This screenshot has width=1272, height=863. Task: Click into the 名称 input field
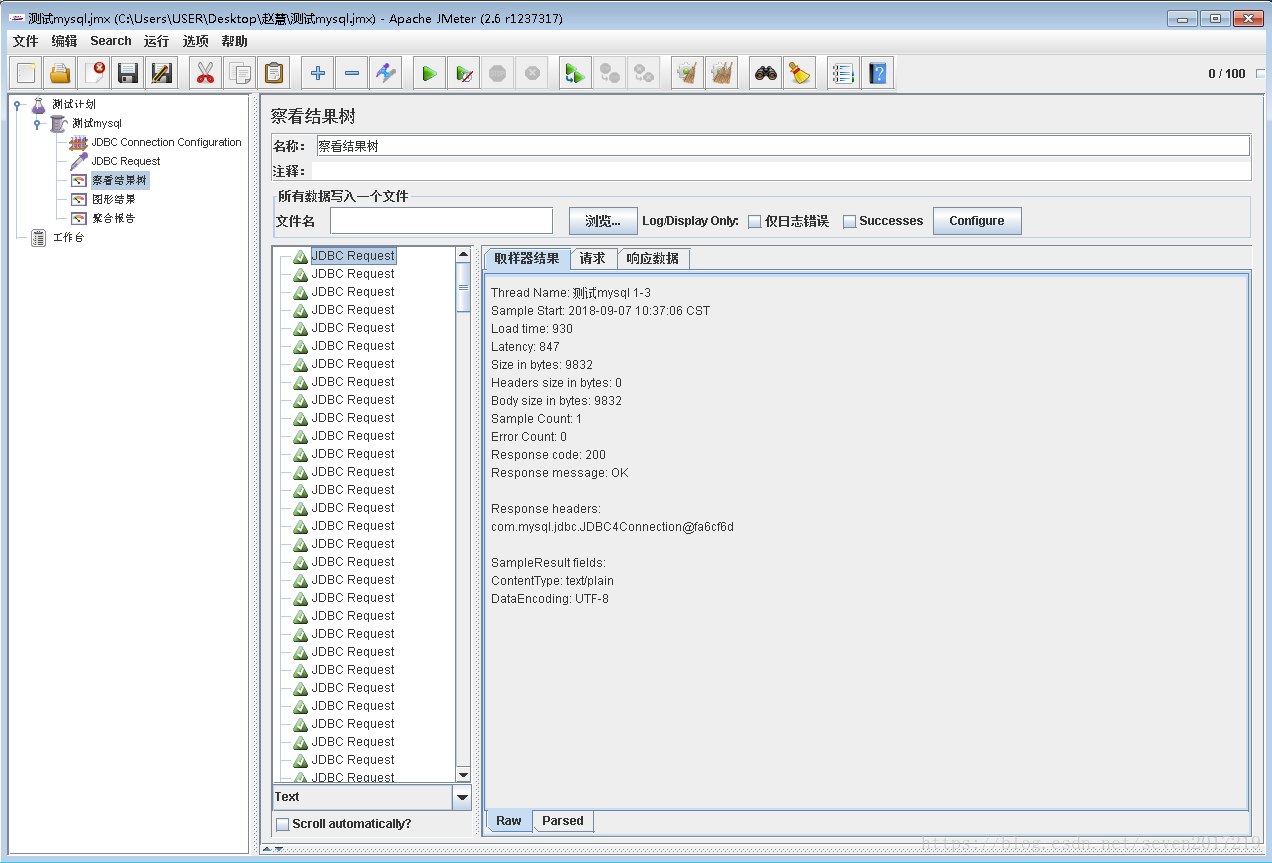(782, 146)
